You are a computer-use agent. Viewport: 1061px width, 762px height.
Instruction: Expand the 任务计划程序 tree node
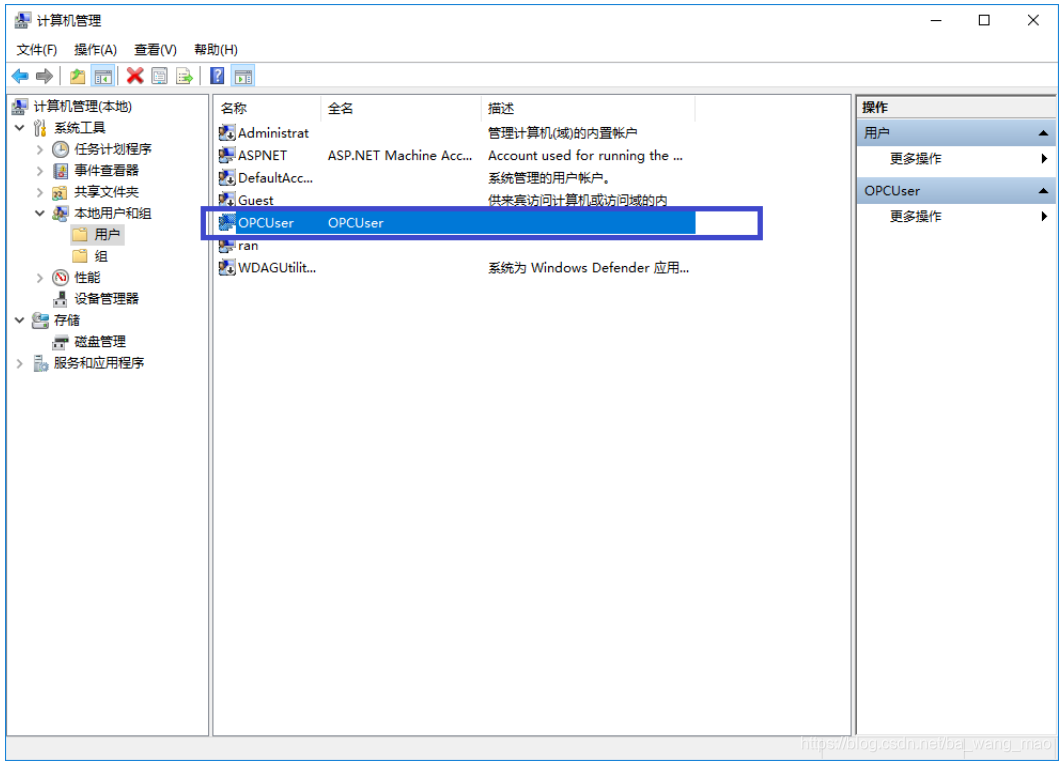40,150
